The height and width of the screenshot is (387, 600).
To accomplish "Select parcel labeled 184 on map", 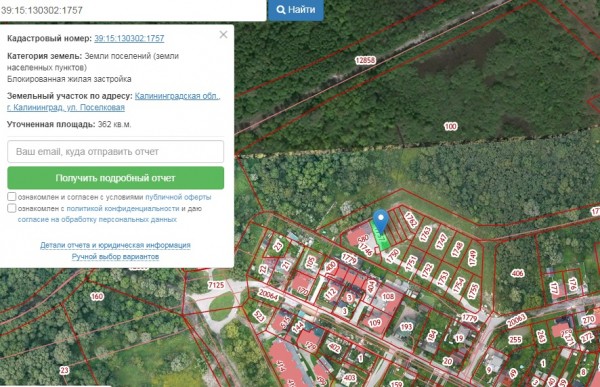I will [432, 336].
